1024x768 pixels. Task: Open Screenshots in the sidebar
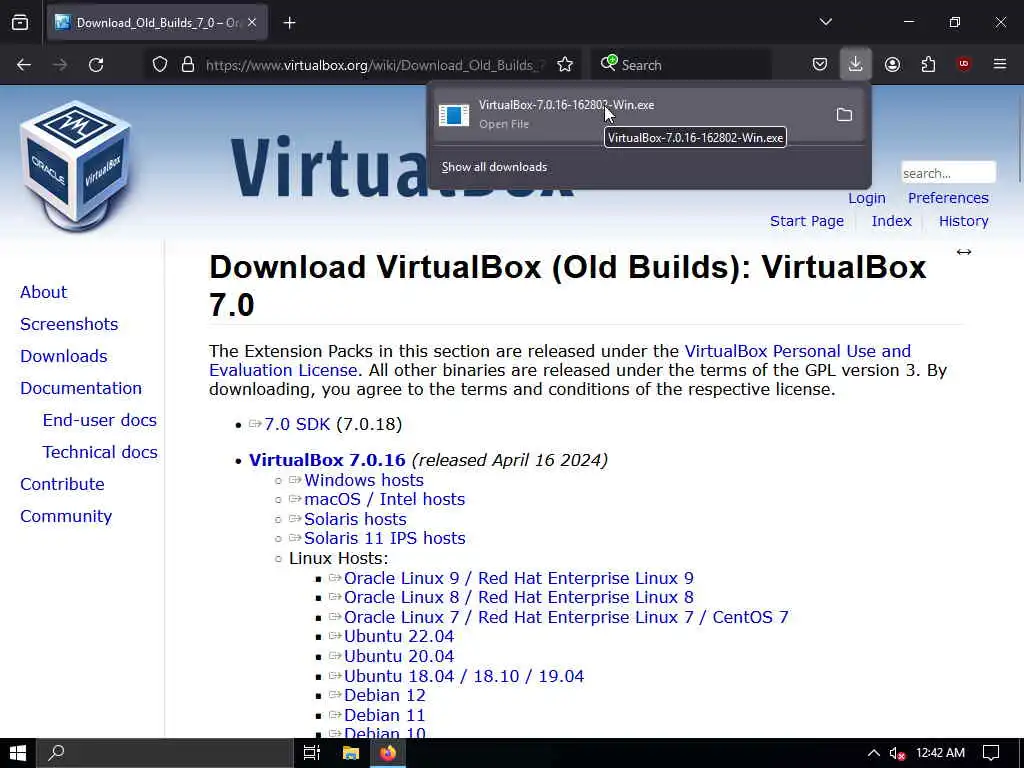pyautogui.click(x=69, y=325)
